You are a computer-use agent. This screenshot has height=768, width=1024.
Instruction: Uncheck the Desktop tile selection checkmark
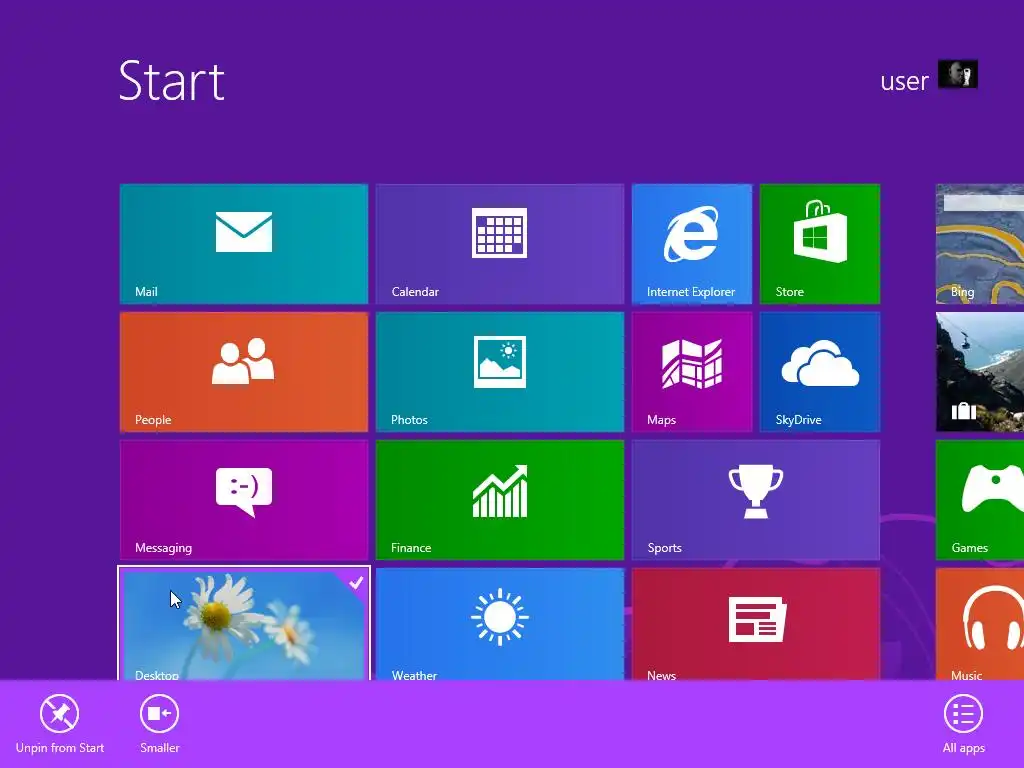tap(356, 582)
